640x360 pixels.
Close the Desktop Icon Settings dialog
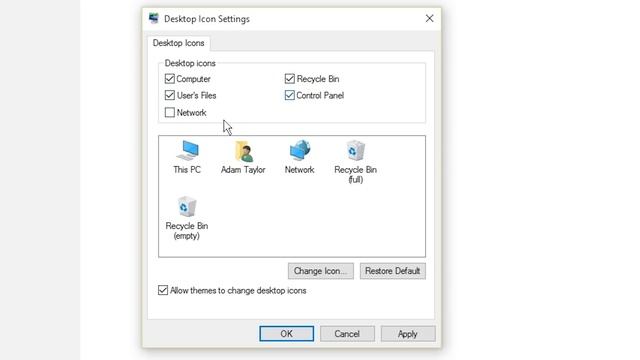pyautogui.click(x=429, y=18)
